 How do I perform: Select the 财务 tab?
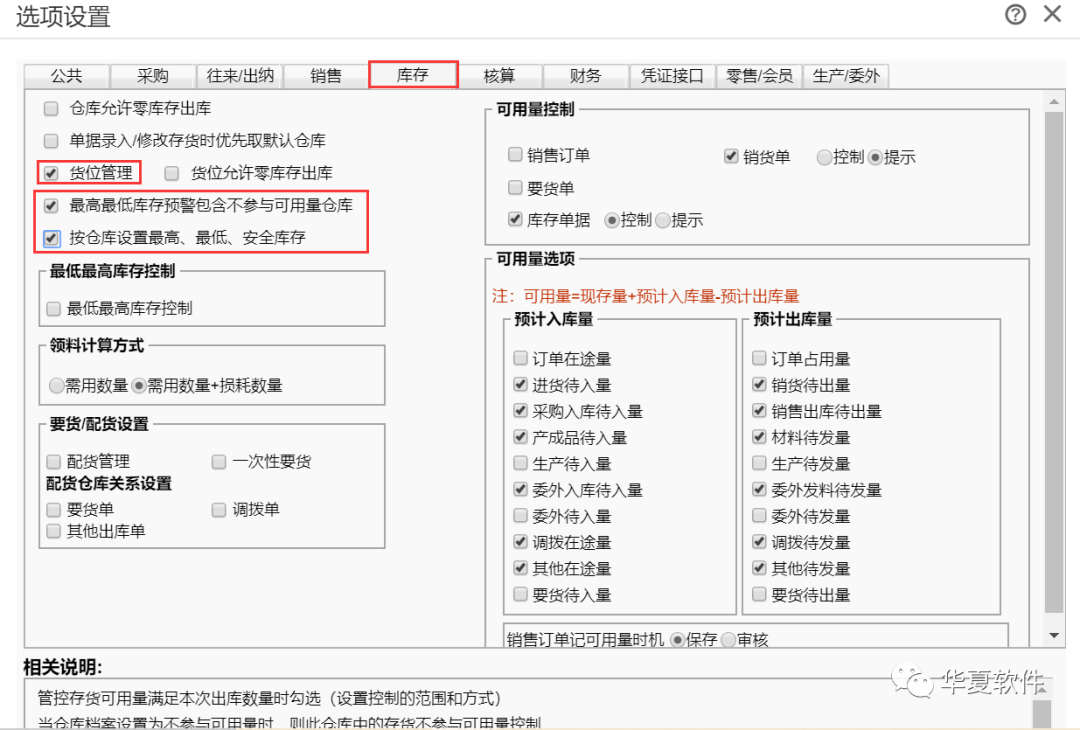point(585,76)
